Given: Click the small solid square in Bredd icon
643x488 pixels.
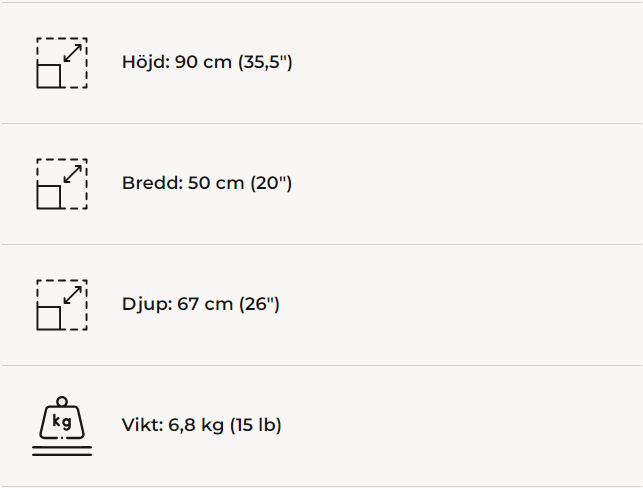Looking at the screenshot, I should point(49,197).
